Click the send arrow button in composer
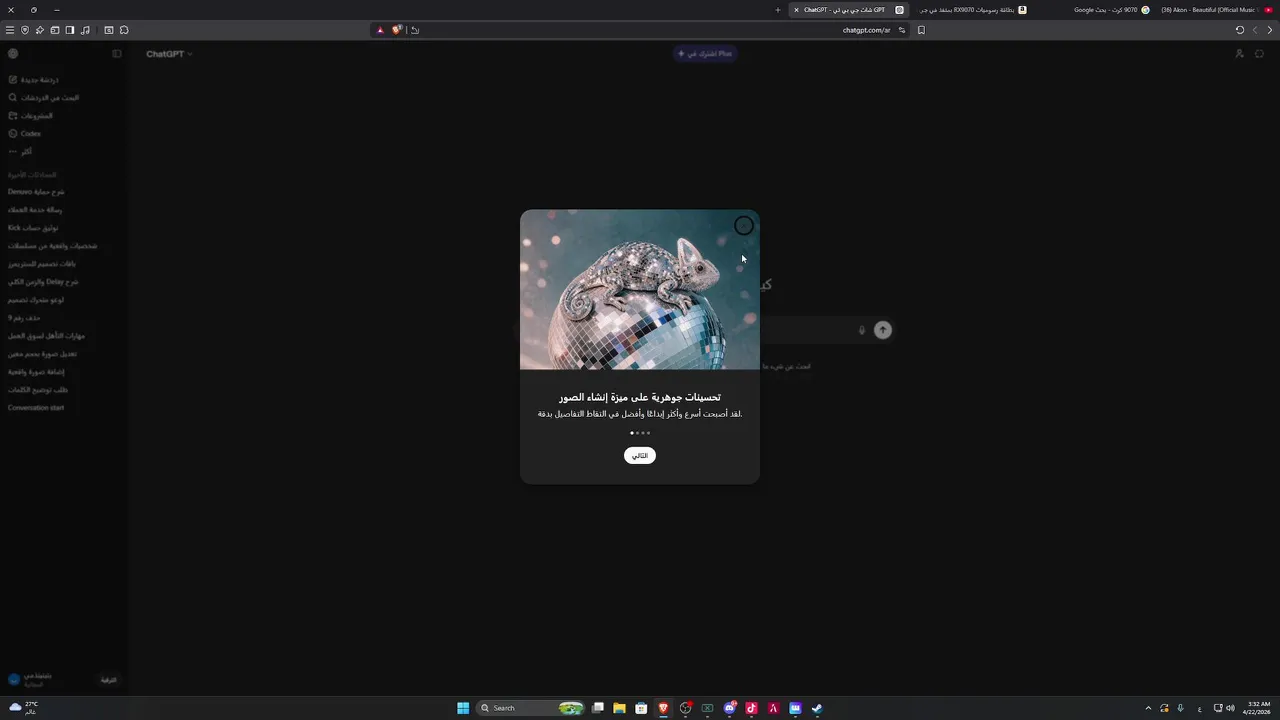The height and width of the screenshot is (720, 1280). point(883,330)
